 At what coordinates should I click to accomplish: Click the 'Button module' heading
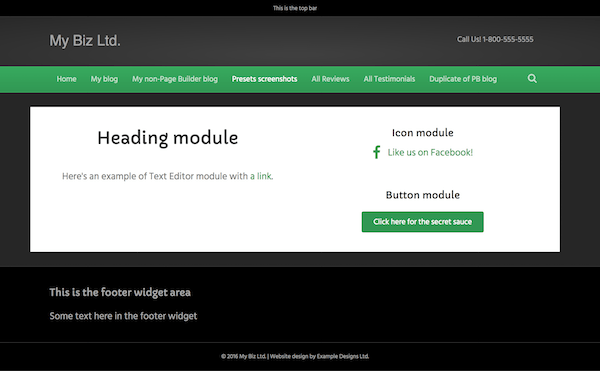(422, 195)
